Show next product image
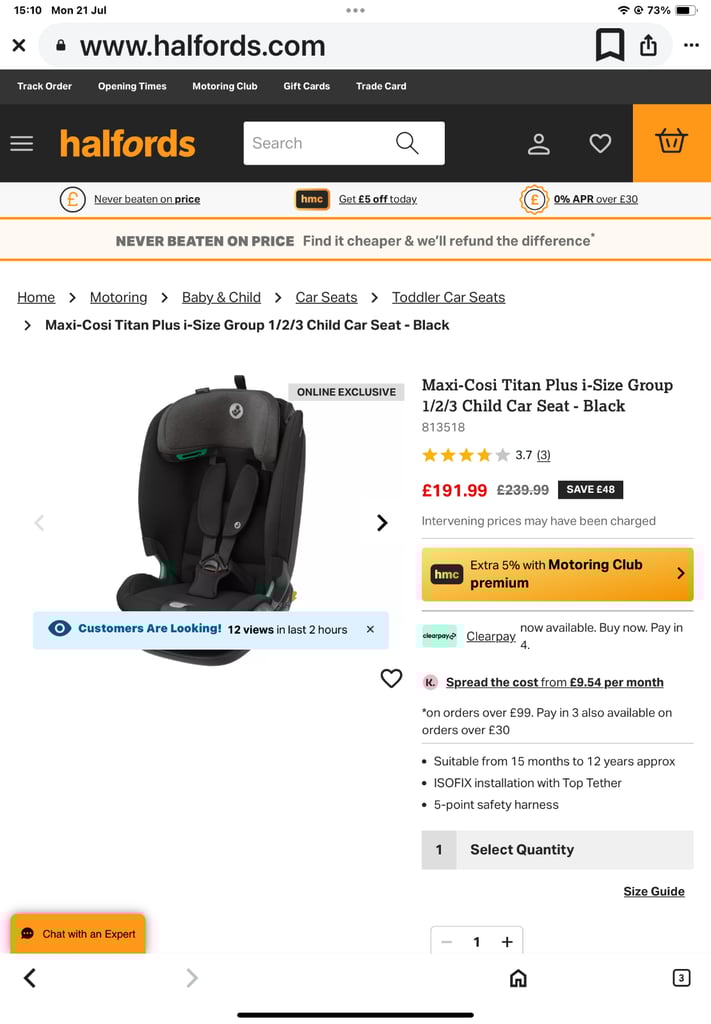 382,522
